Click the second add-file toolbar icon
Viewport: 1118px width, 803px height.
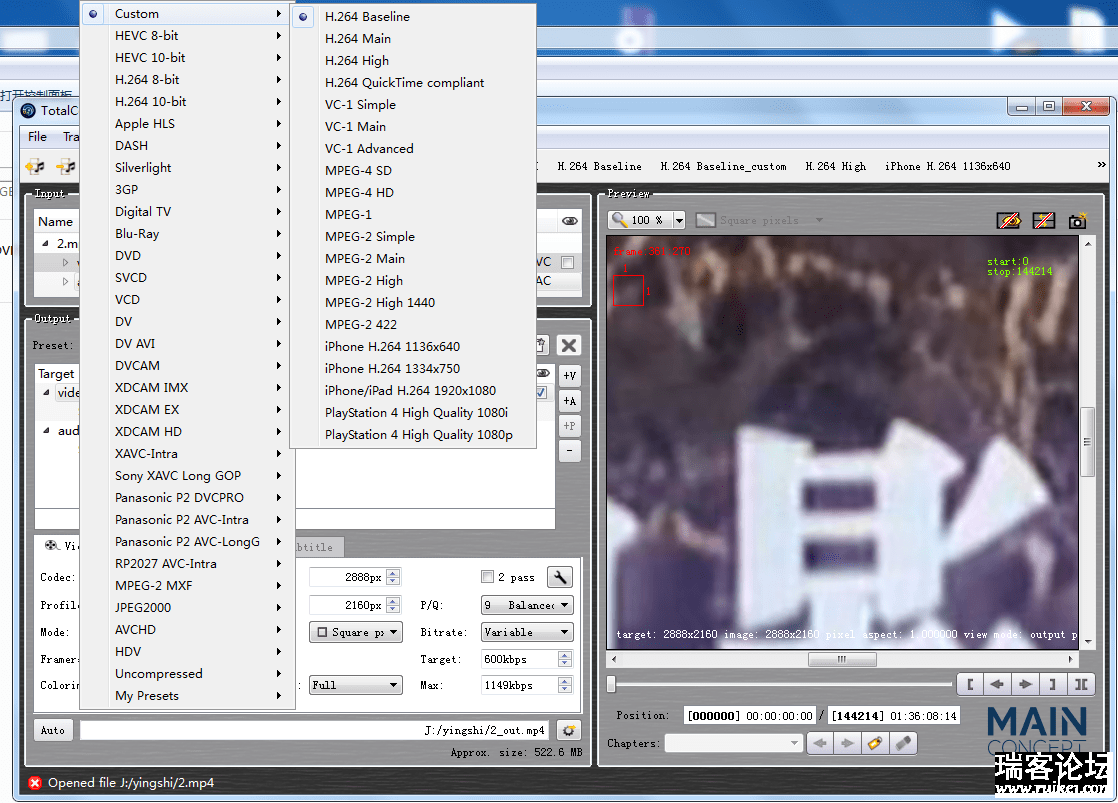(x=66, y=166)
